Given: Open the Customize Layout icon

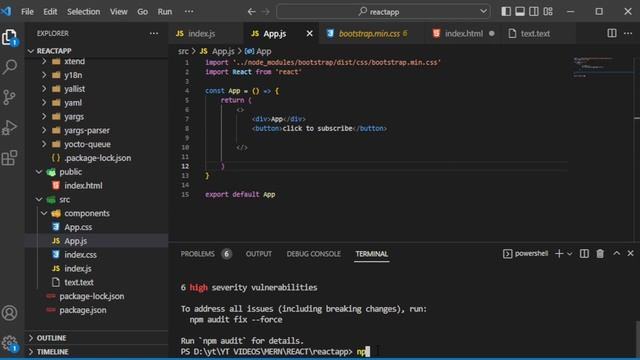Looking at the screenshot, I should [x=548, y=11].
